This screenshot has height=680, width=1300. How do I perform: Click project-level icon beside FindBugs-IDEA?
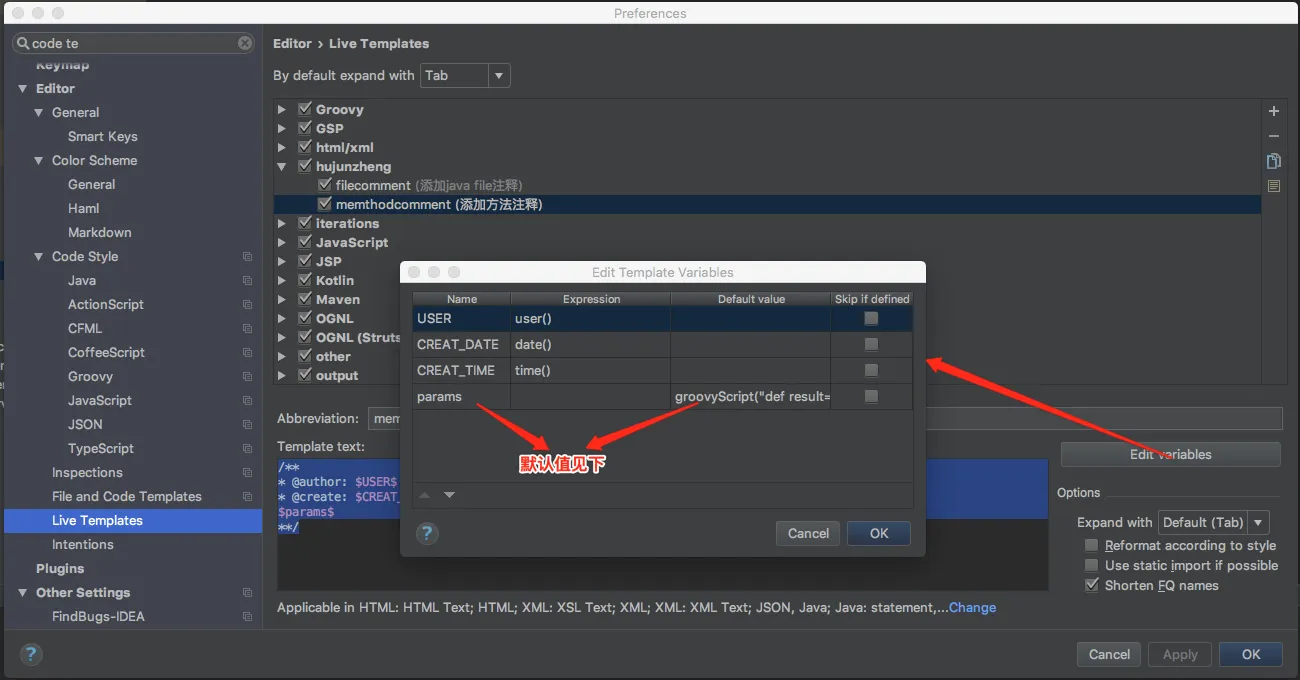pyautogui.click(x=247, y=617)
